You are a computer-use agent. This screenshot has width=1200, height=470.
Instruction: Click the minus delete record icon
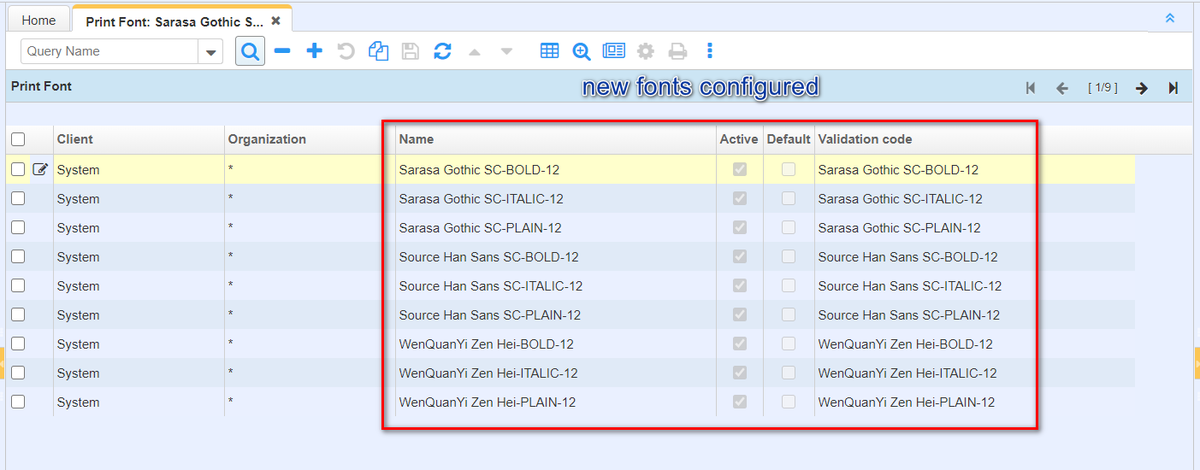282,51
